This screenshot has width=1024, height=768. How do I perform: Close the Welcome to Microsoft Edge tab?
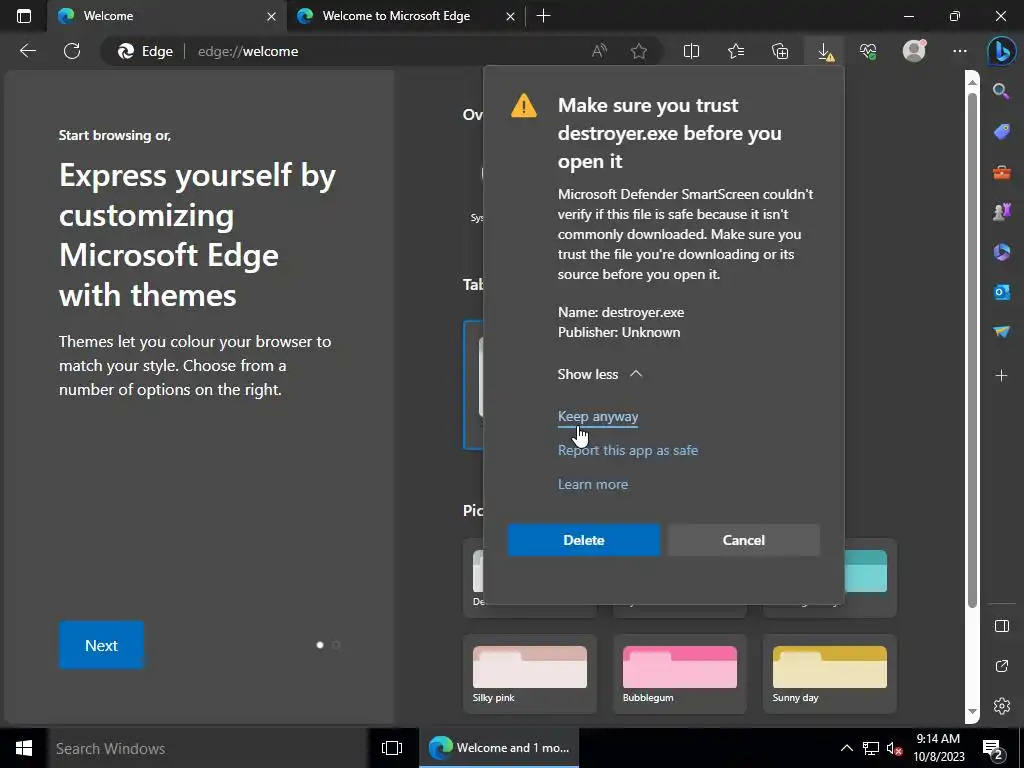click(x=510, y=16)
